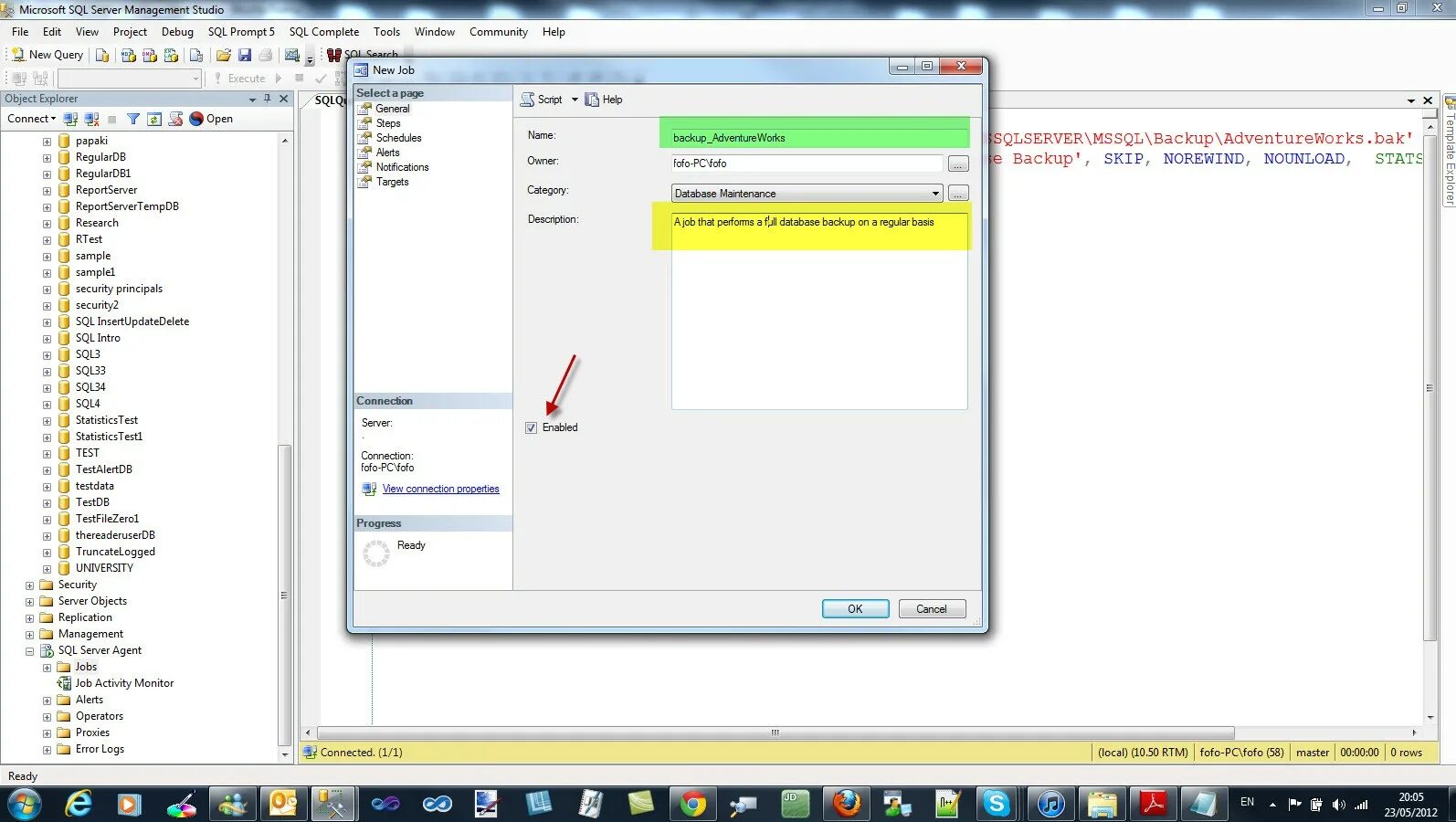
Task: Collapse the SQL Server Agent node
Action: tap(29, 651)
